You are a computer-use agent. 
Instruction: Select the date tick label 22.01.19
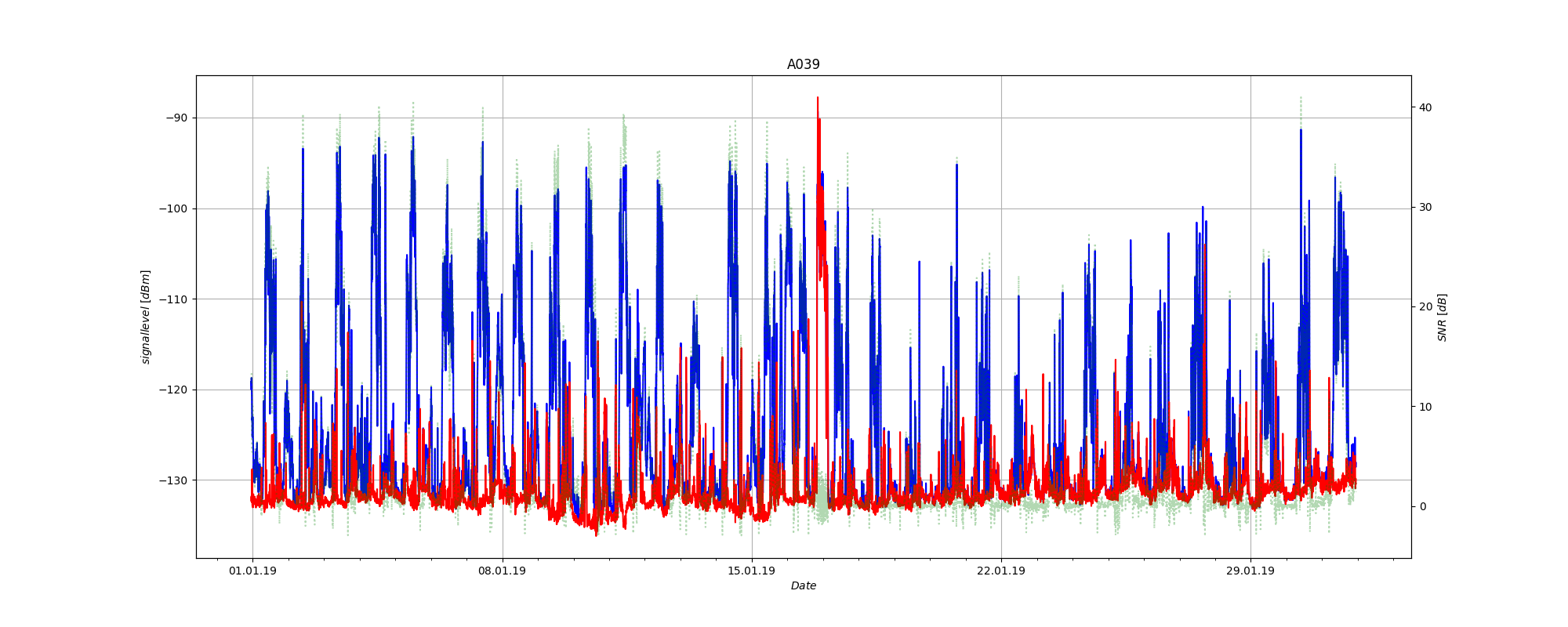[1001, 571]
